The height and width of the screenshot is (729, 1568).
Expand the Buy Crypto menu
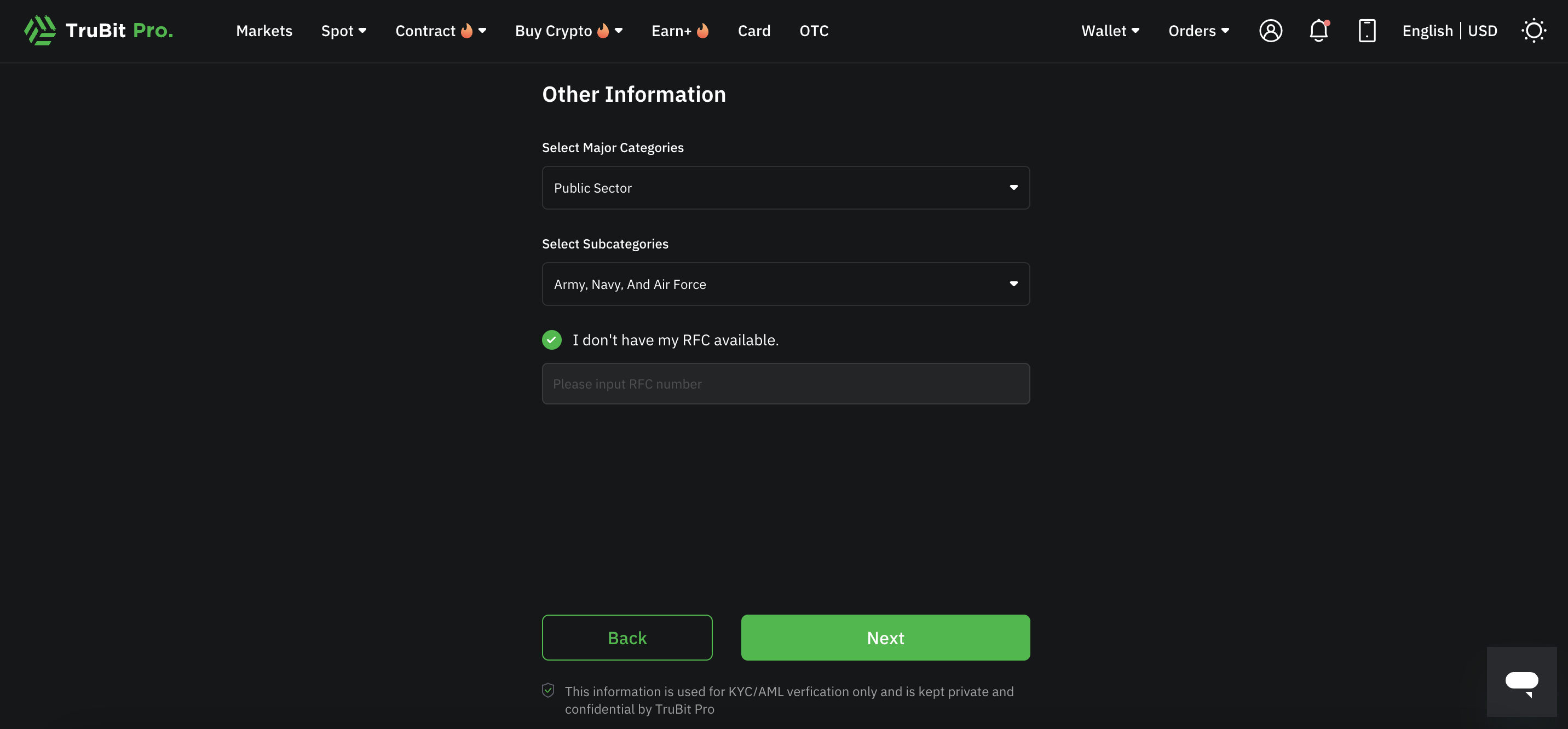[568, 31]
